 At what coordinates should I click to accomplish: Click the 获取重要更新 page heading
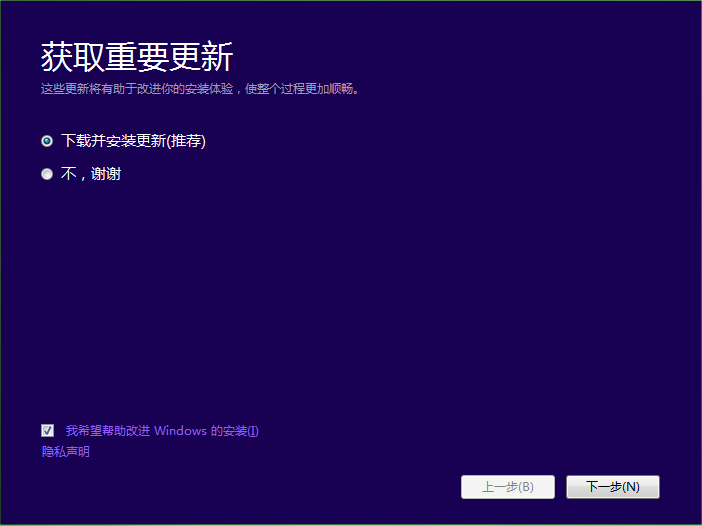click(x=136, y=57)
